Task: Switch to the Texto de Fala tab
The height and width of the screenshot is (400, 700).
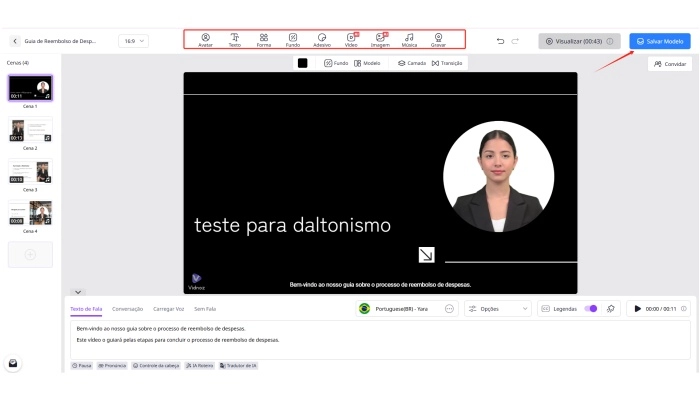Action: point(86,309)
